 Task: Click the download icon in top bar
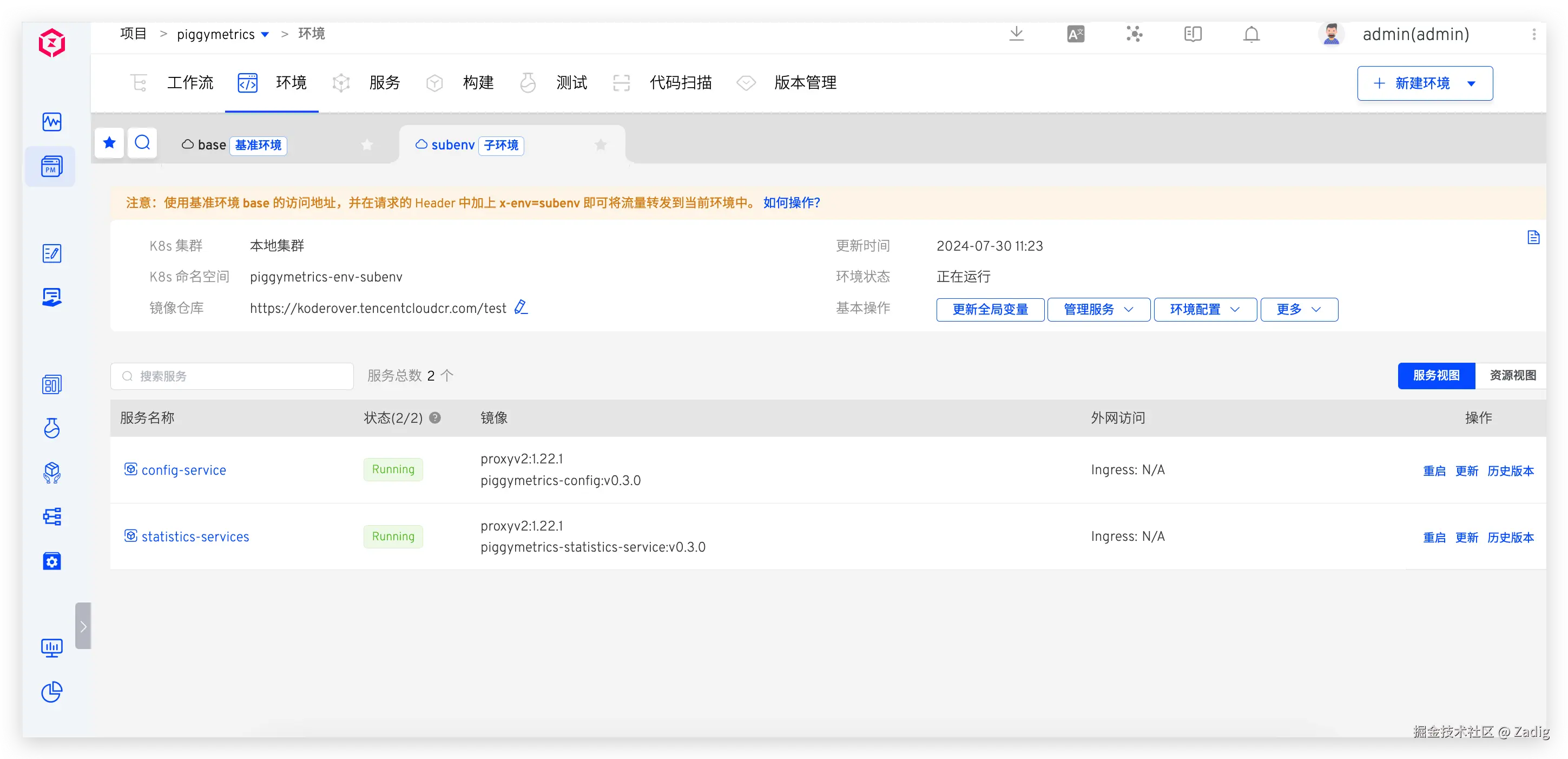click(x=1016, y=34)
